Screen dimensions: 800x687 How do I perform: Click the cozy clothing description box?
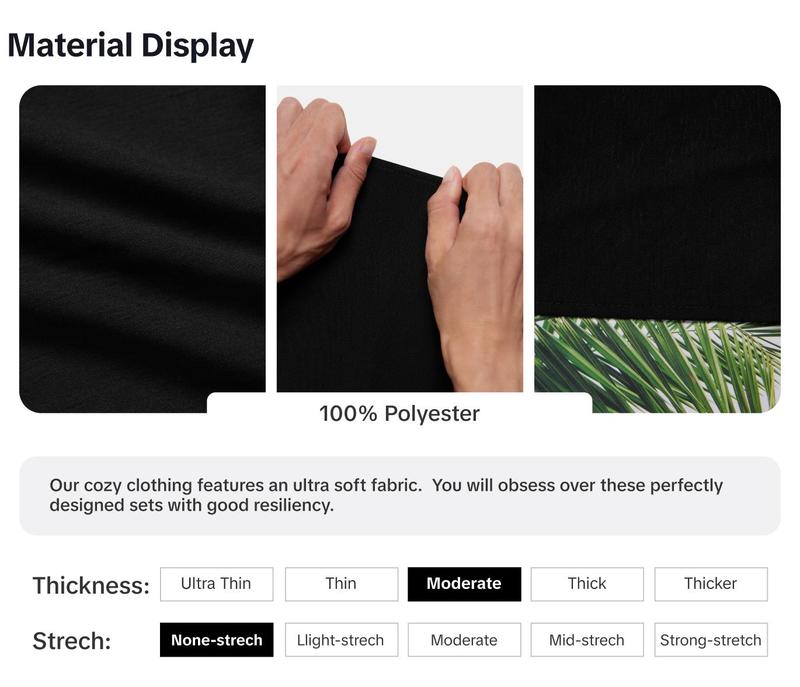[x=399, y=496]
